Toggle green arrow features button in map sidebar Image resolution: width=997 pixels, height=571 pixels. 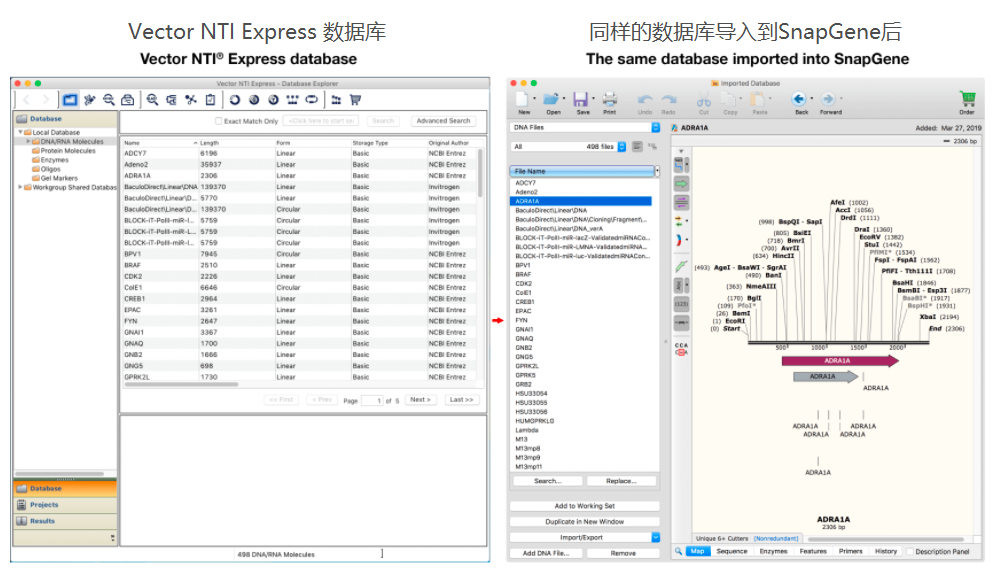(681, 184)
